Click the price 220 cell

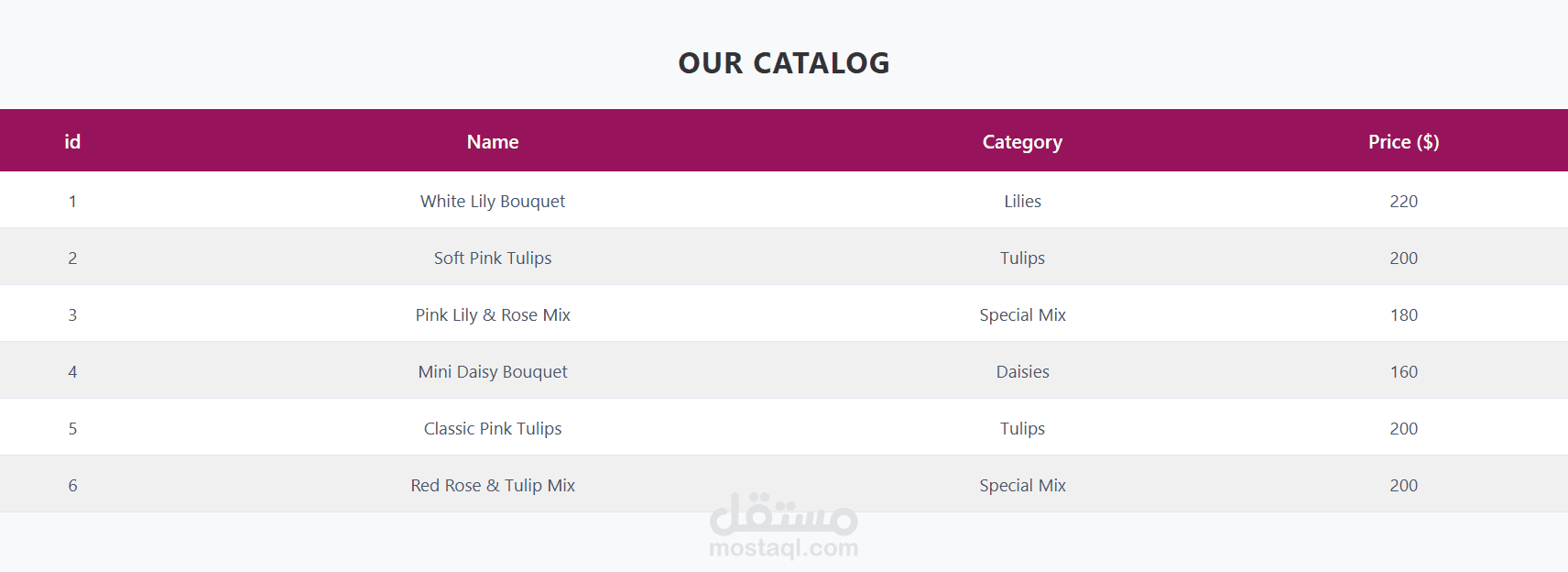1403,201
